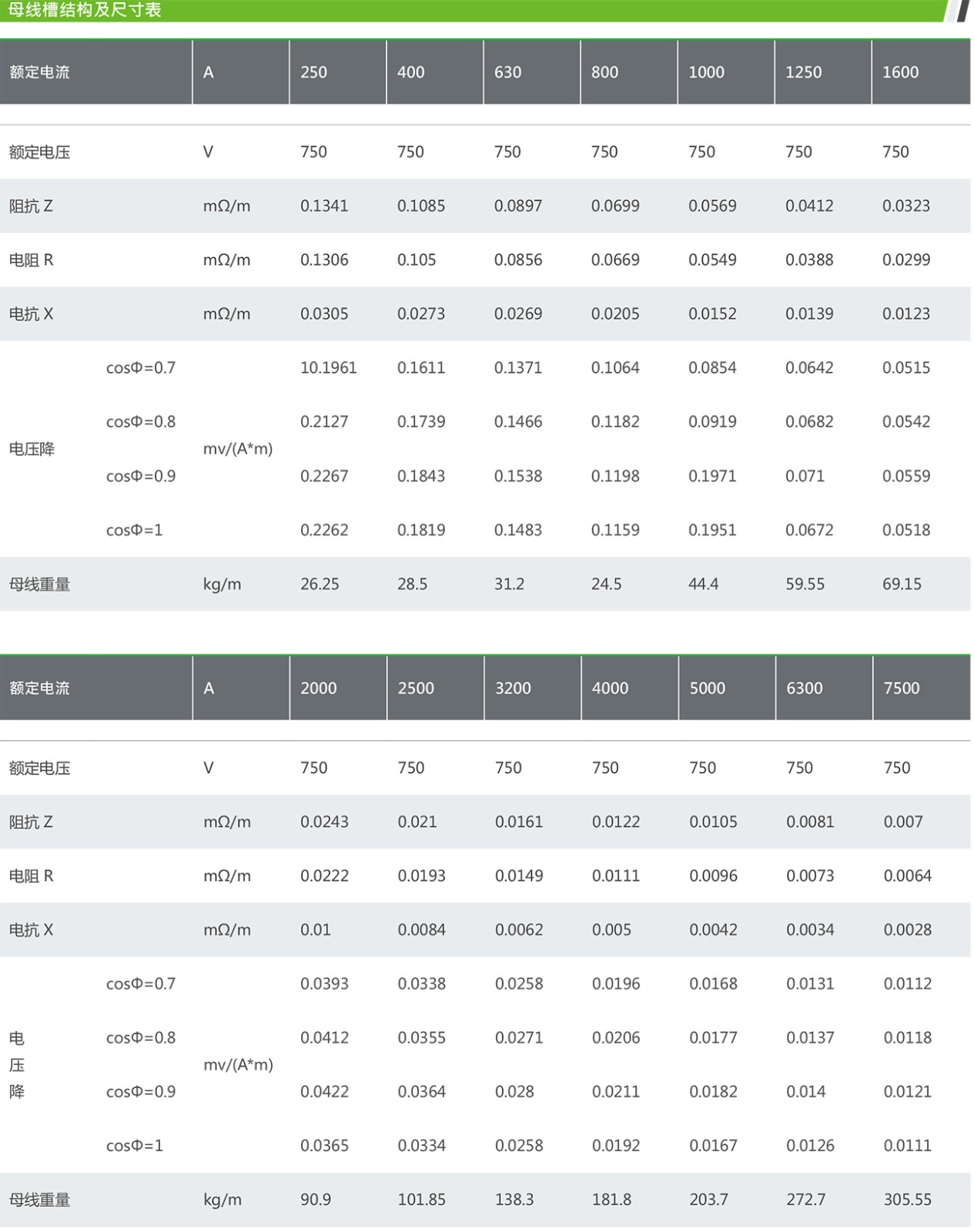Click the 26.25 busbar weight value
The width and height of the screenshot is (974, 1232).
pyautogui.click(x=320, y=584)
